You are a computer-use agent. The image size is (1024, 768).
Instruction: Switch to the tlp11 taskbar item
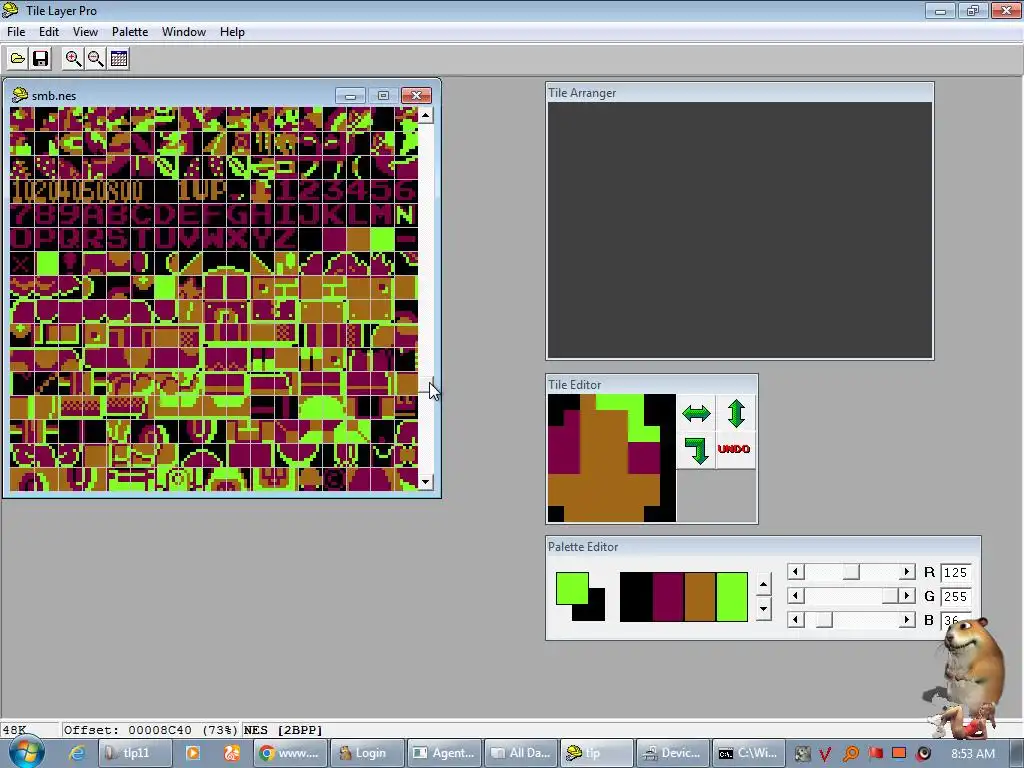pos(135,753)
